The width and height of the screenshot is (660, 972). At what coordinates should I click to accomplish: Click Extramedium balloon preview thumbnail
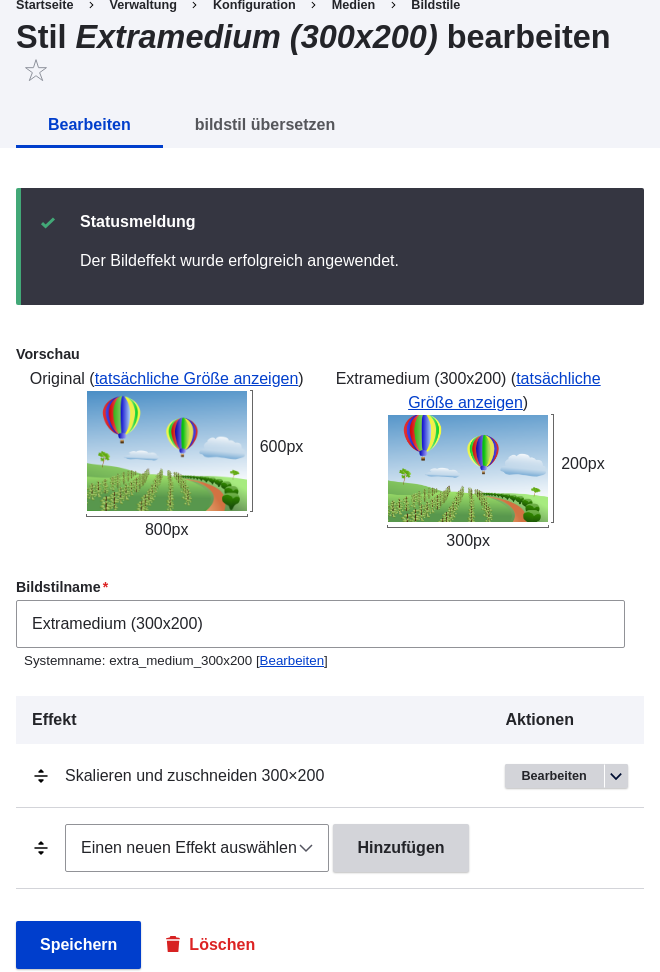point(468,468)
